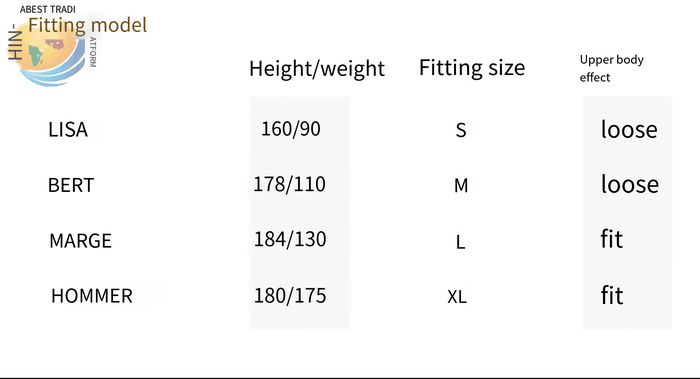Select the BERT model name
Image resolution: width=700 pixels, height=379 pixels.
(x=71, y=185)
